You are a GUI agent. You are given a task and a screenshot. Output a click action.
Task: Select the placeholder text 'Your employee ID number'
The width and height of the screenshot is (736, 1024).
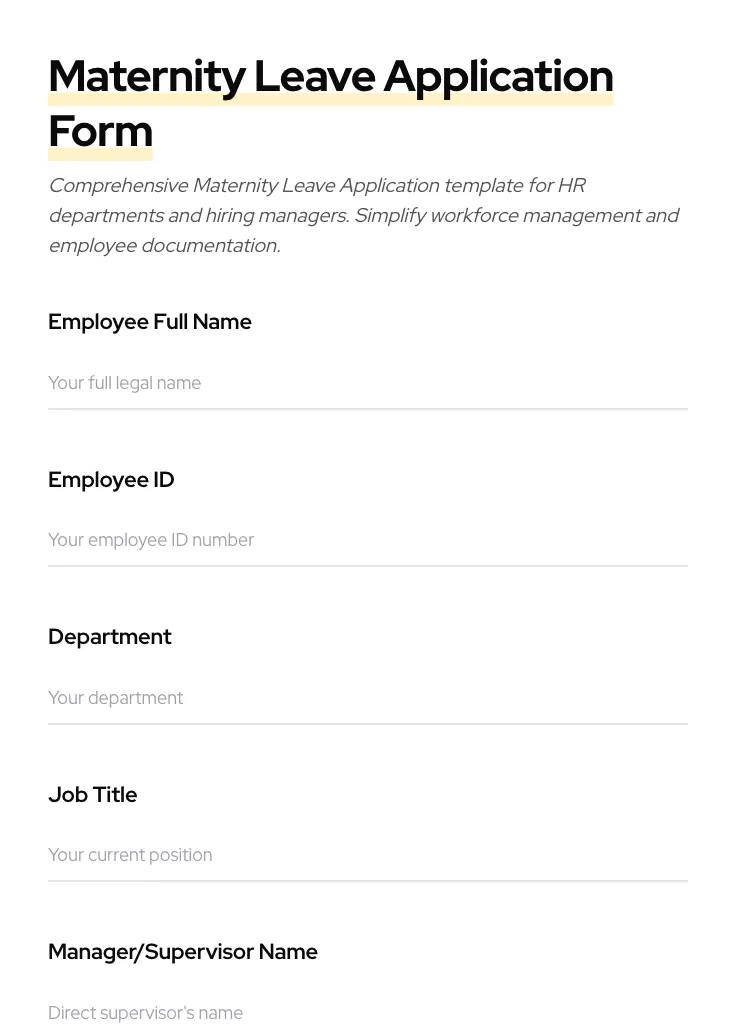point(151,540)
